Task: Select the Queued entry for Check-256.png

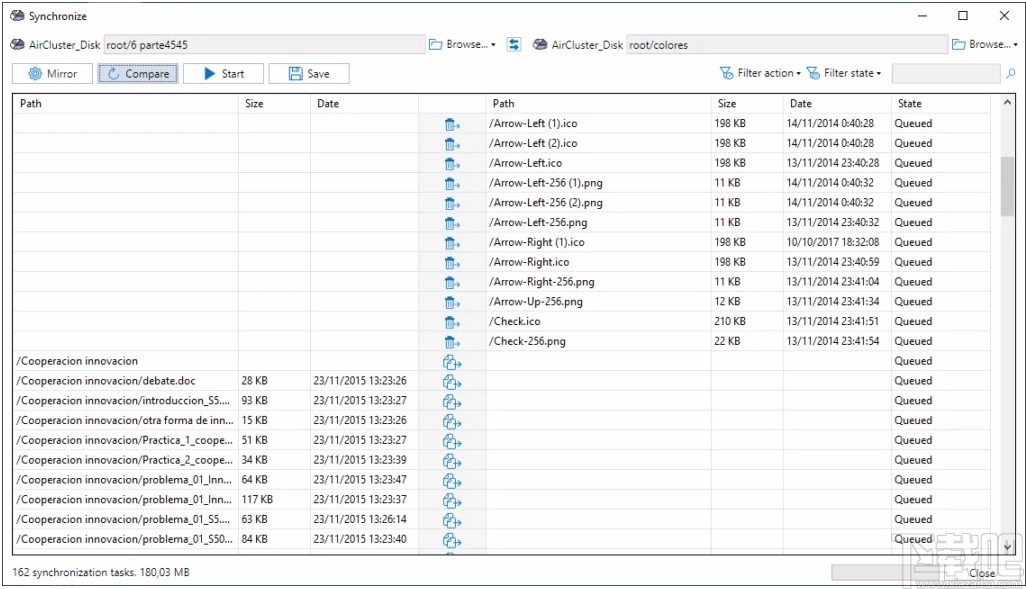Action: [x=913, y=341]
